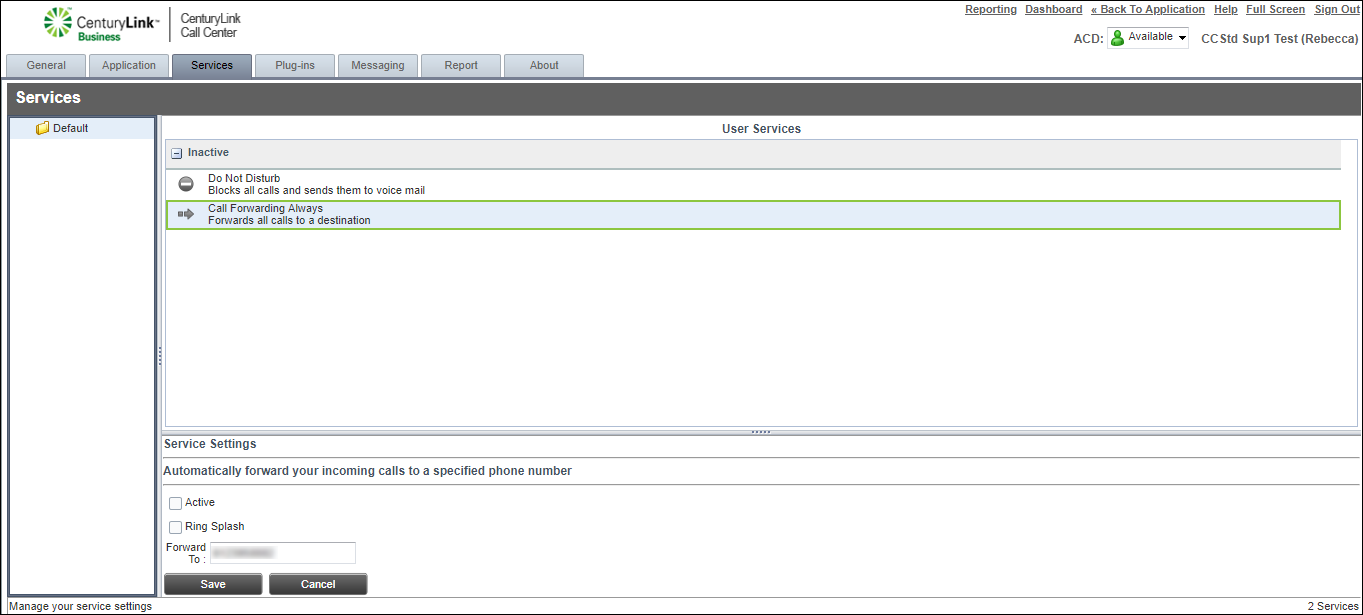Sign Out of the Call Center
Screen dimensions: 1363x615
1337,9
